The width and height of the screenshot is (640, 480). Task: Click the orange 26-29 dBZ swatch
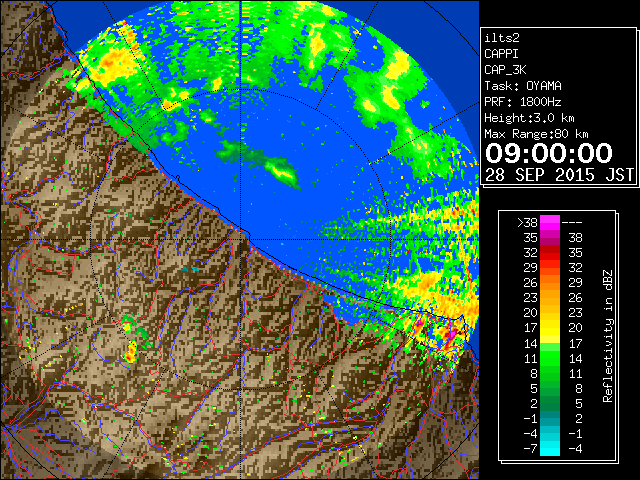550,283
